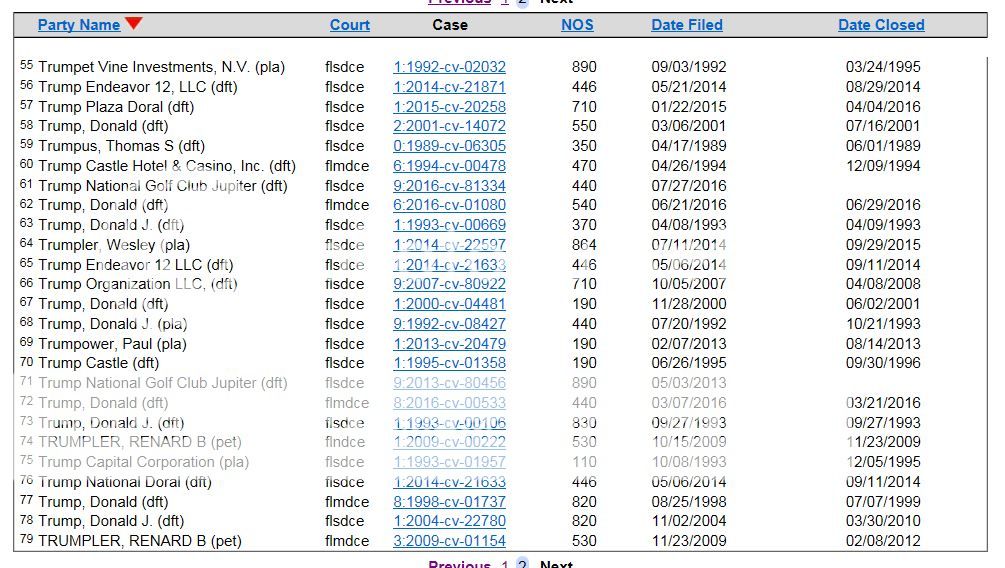The height and width of the screenshot is (568, 1005).
Task: Open case 2:2001-cv-14072
Action: pyautogui.click(x=449, y=126)
